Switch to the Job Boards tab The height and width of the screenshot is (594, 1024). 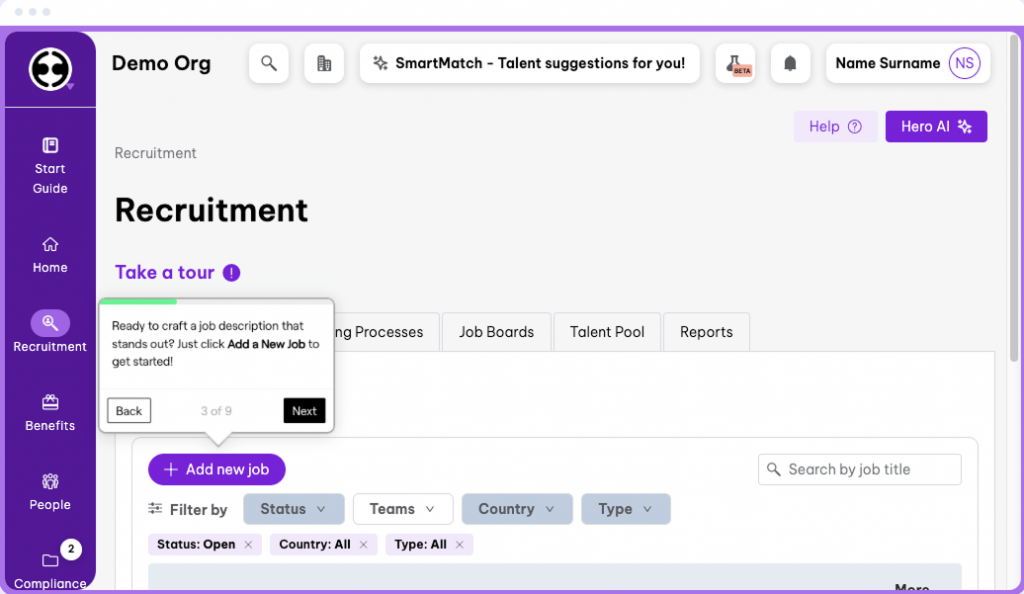tap(496, 332)
